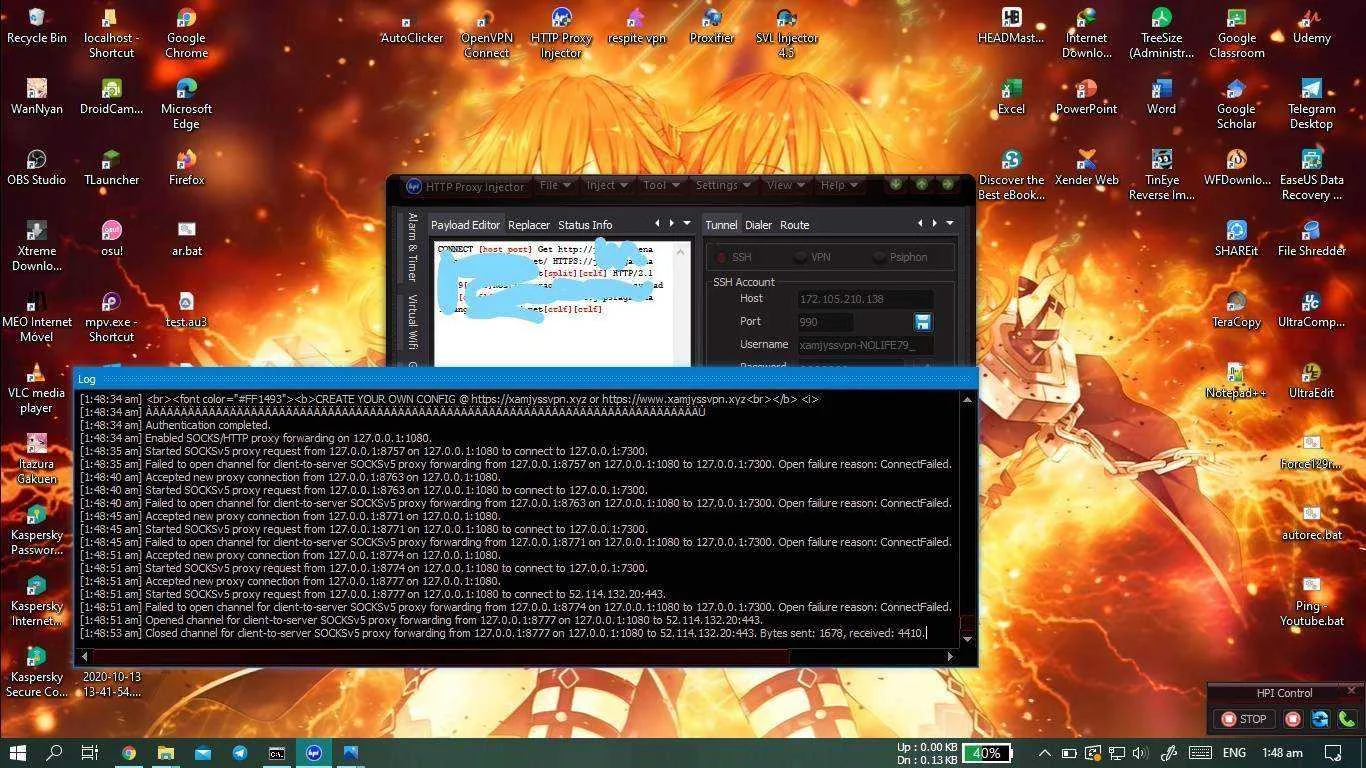Click the SSH Username input field
The width and height of the screenshot is (1366, 768).
tap(865, 345)
